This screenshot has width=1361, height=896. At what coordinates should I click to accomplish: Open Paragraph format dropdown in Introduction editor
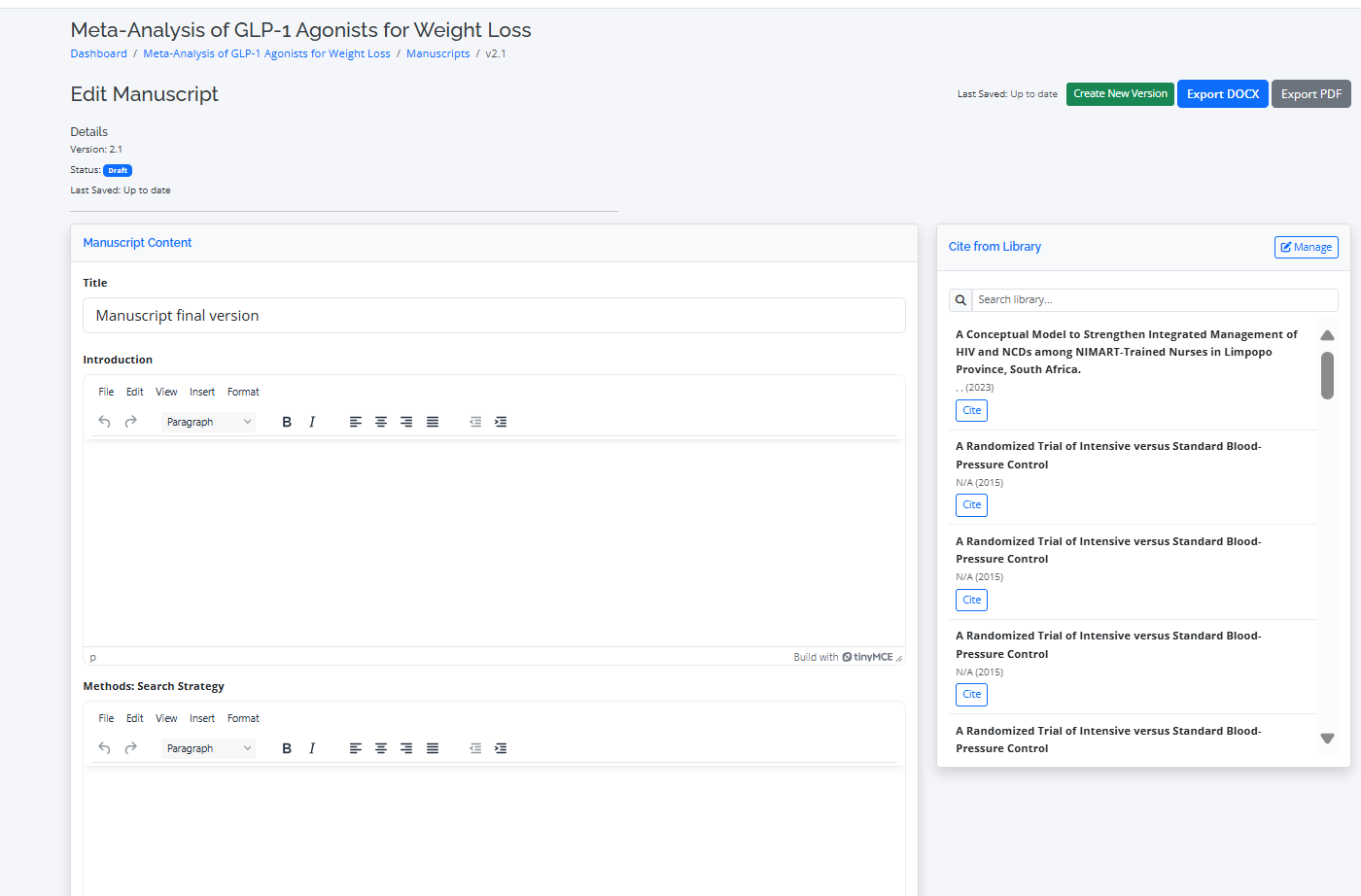coord(208,422)
